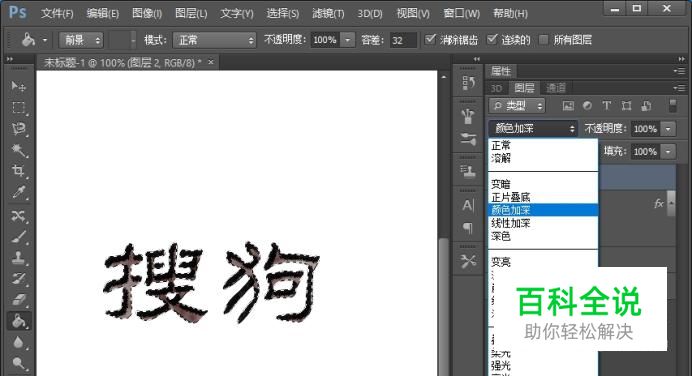The height and width of the screenshot is (376, 692).
Task: Choose 变亮 blend mode
Action: (543, 262)
